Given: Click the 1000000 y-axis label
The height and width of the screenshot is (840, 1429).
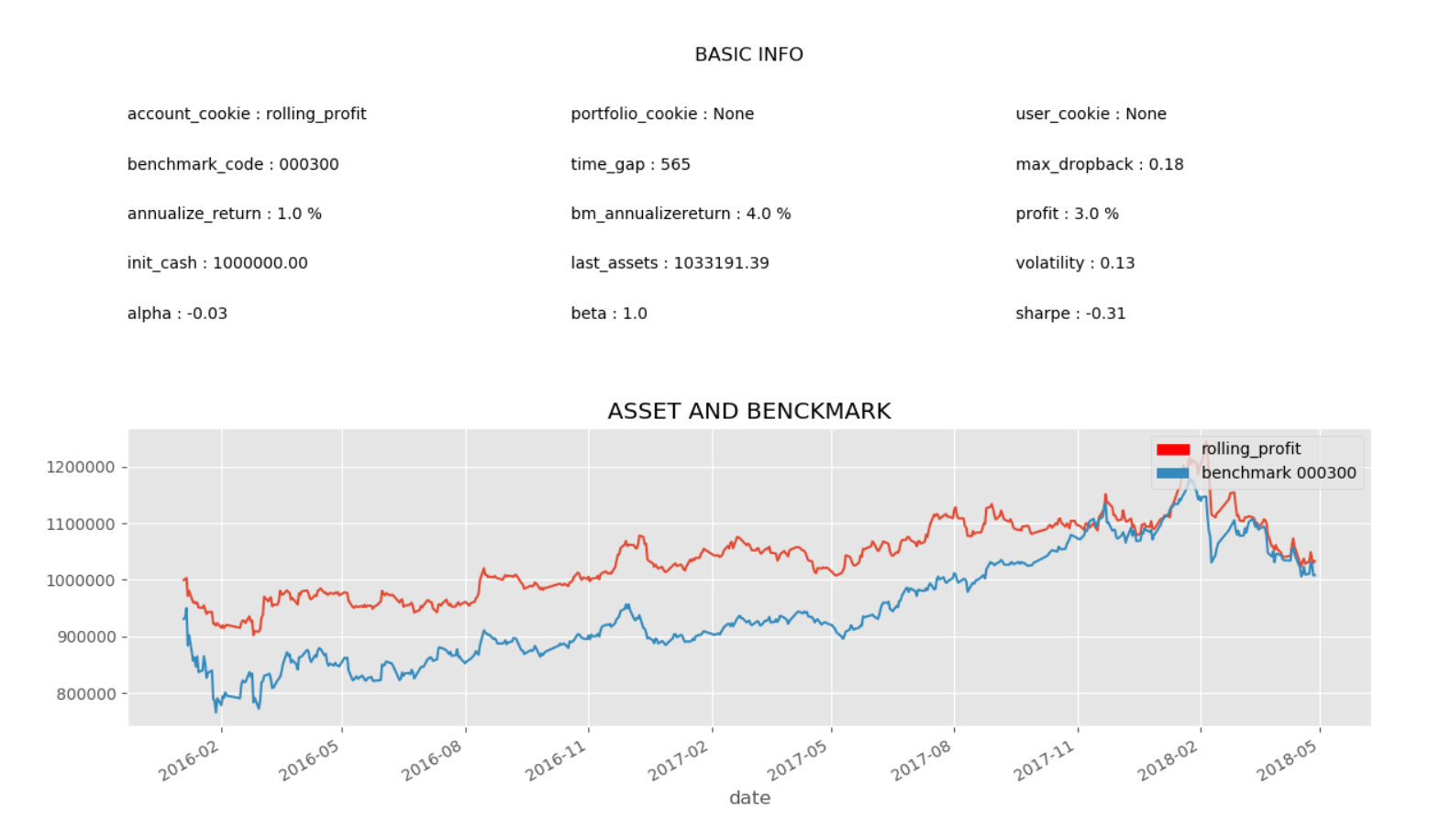Looking at the screenshot, I should point(81,580).
